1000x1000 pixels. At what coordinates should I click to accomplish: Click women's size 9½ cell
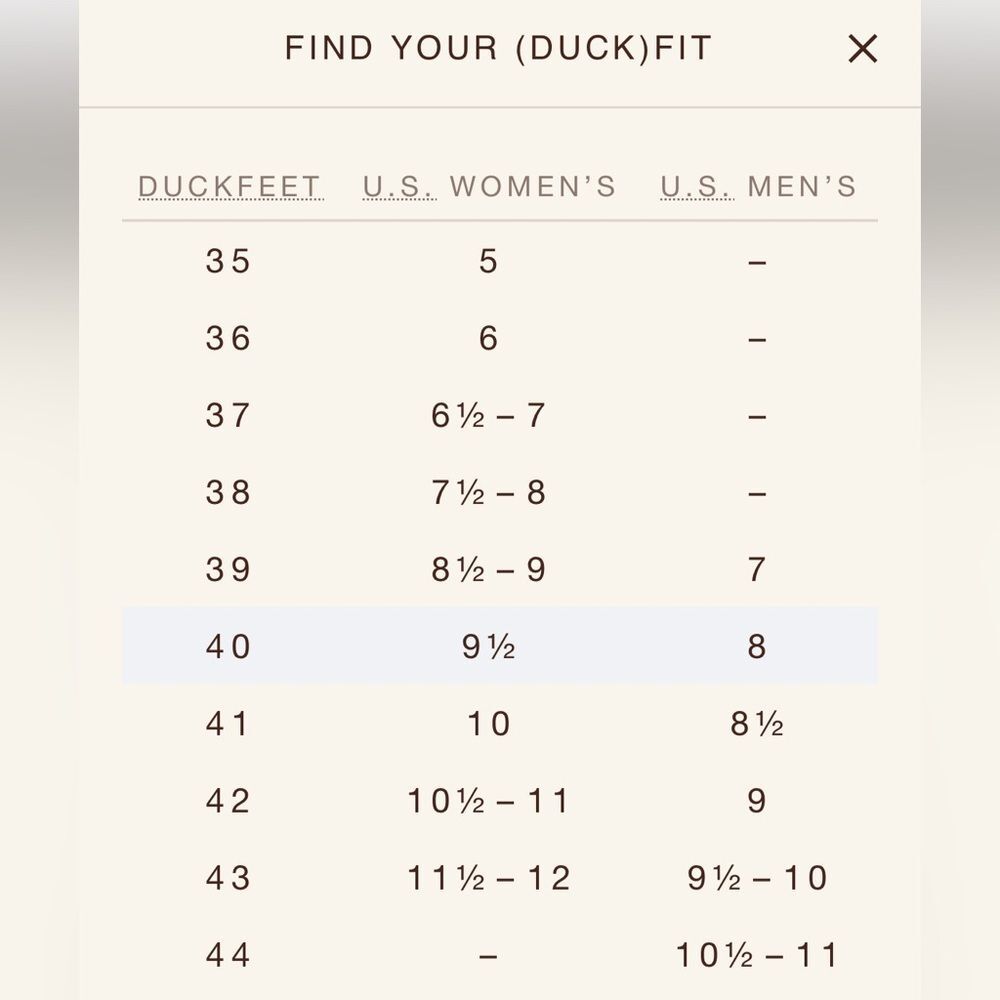click(489, 647)
